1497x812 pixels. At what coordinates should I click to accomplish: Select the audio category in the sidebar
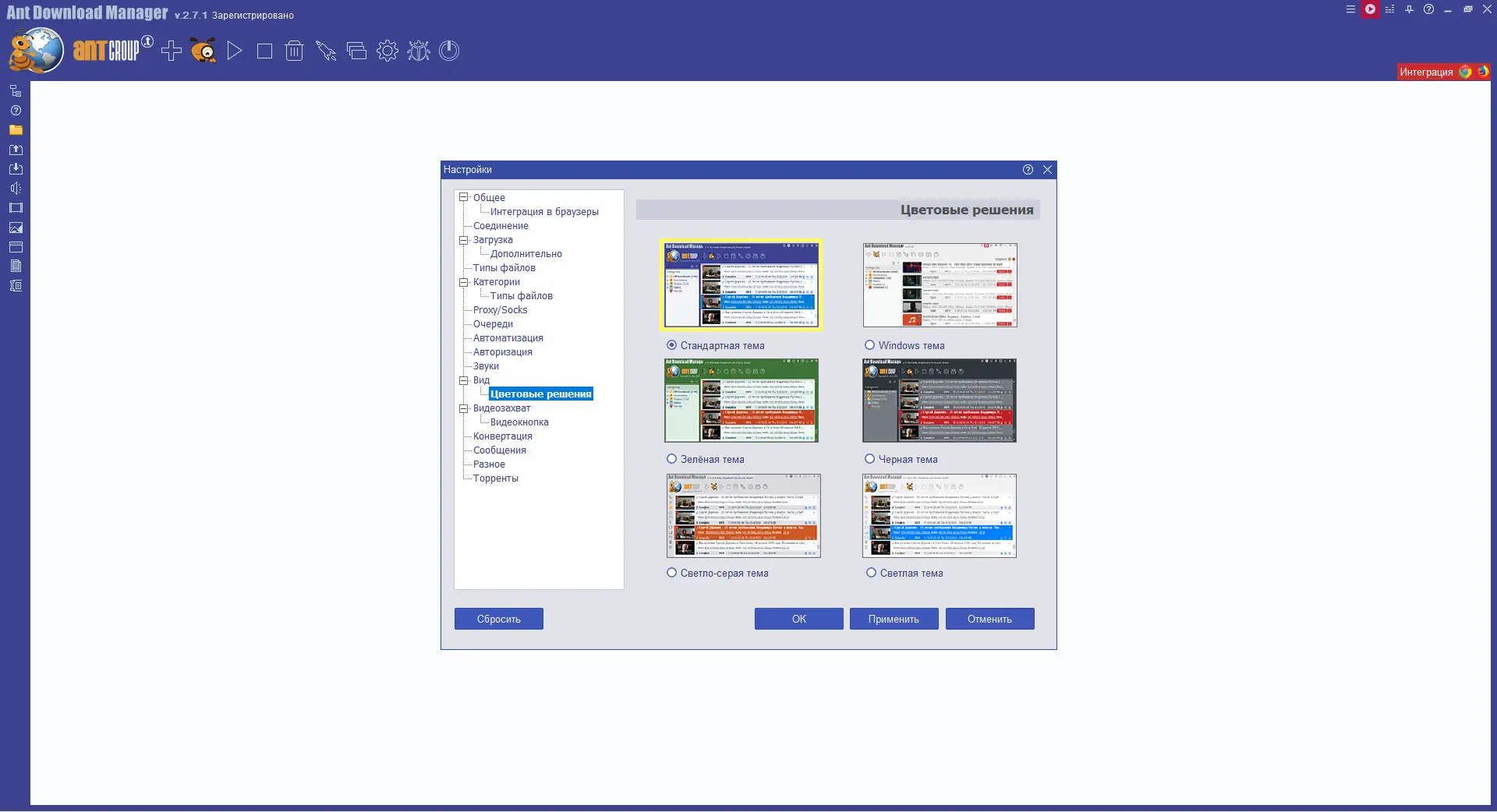pos(16,188)
